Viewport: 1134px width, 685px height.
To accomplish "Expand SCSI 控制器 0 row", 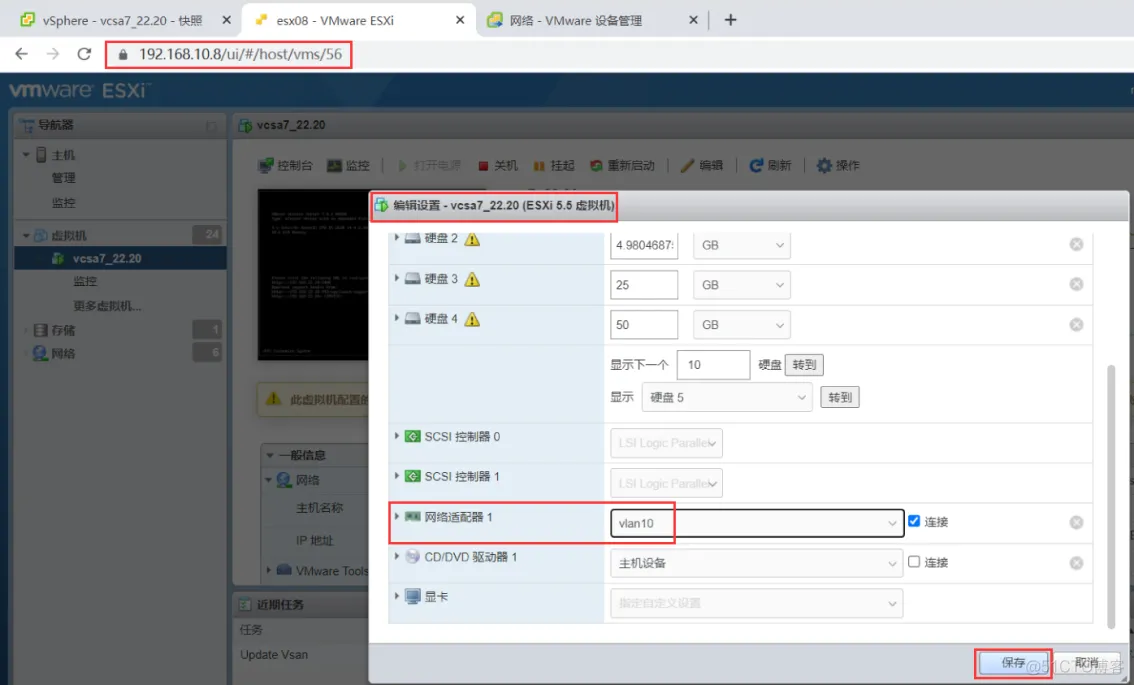I will pyautogui.click(x=396, y=436).
